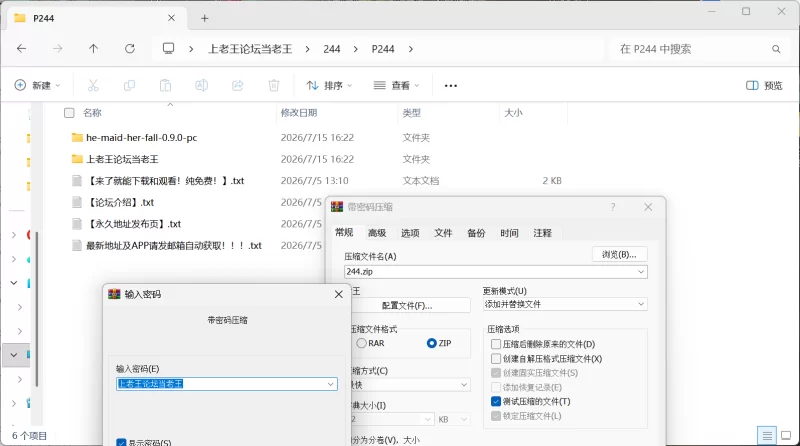This screenshot has height=446, width=800.
Task: Enable 创建自解压格式压缩文件(X) checkbox
Action: tap(495, 359)
